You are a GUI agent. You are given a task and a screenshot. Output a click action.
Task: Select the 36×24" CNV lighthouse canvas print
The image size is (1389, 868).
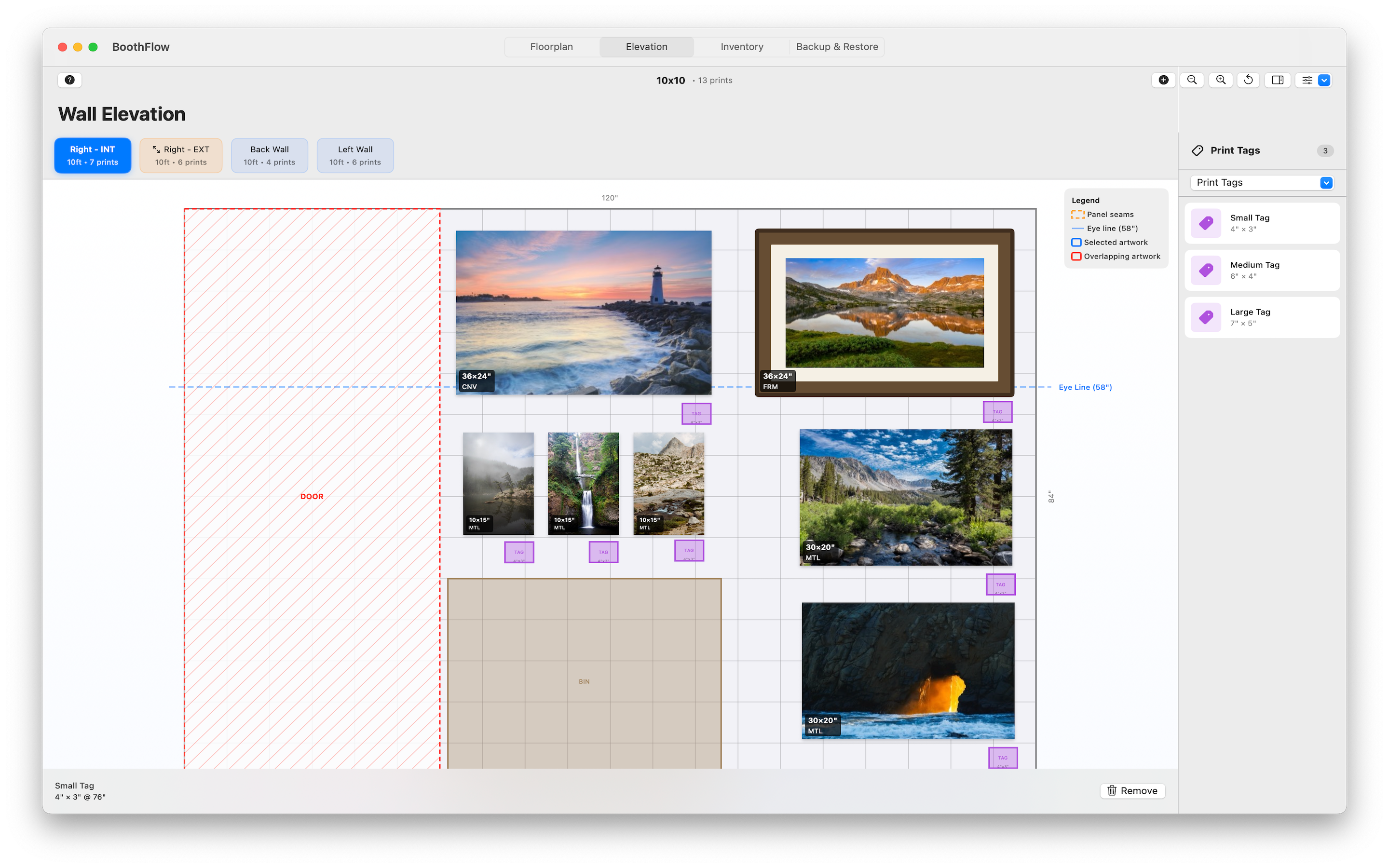[583, 312]
